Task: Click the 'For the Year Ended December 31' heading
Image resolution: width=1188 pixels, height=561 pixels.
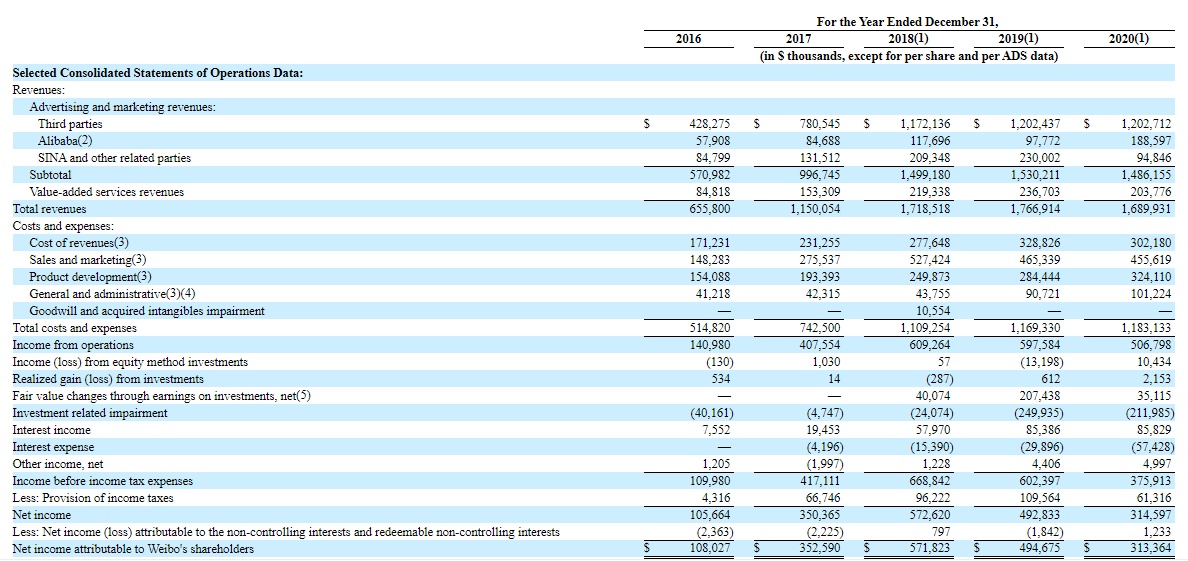Action: (908, 22)
